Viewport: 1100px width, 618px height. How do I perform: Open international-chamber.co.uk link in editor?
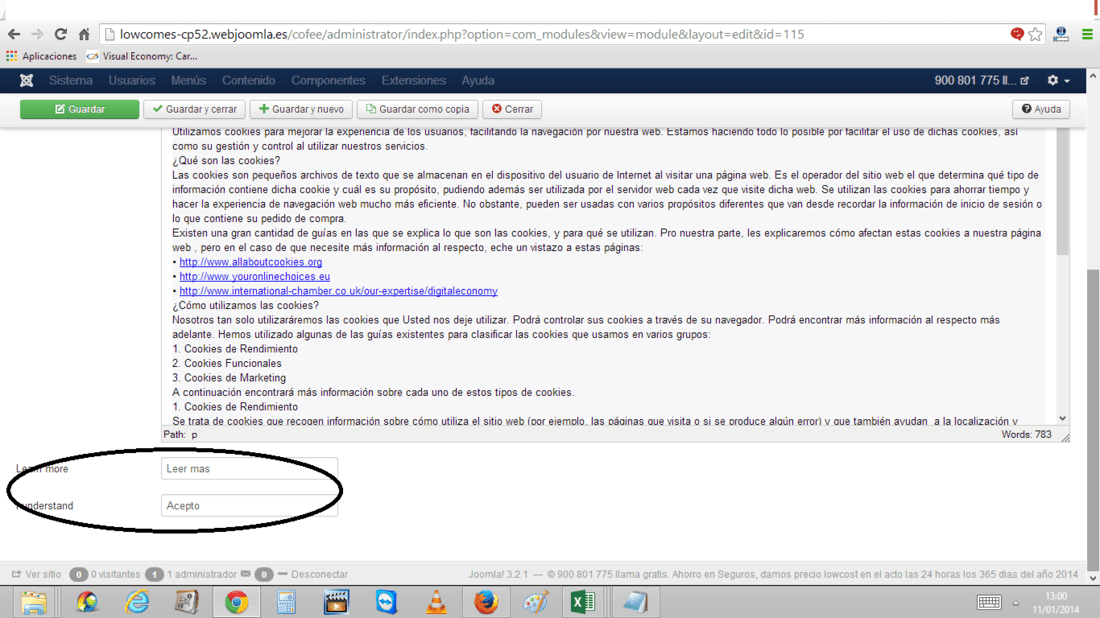coord(338,291)
